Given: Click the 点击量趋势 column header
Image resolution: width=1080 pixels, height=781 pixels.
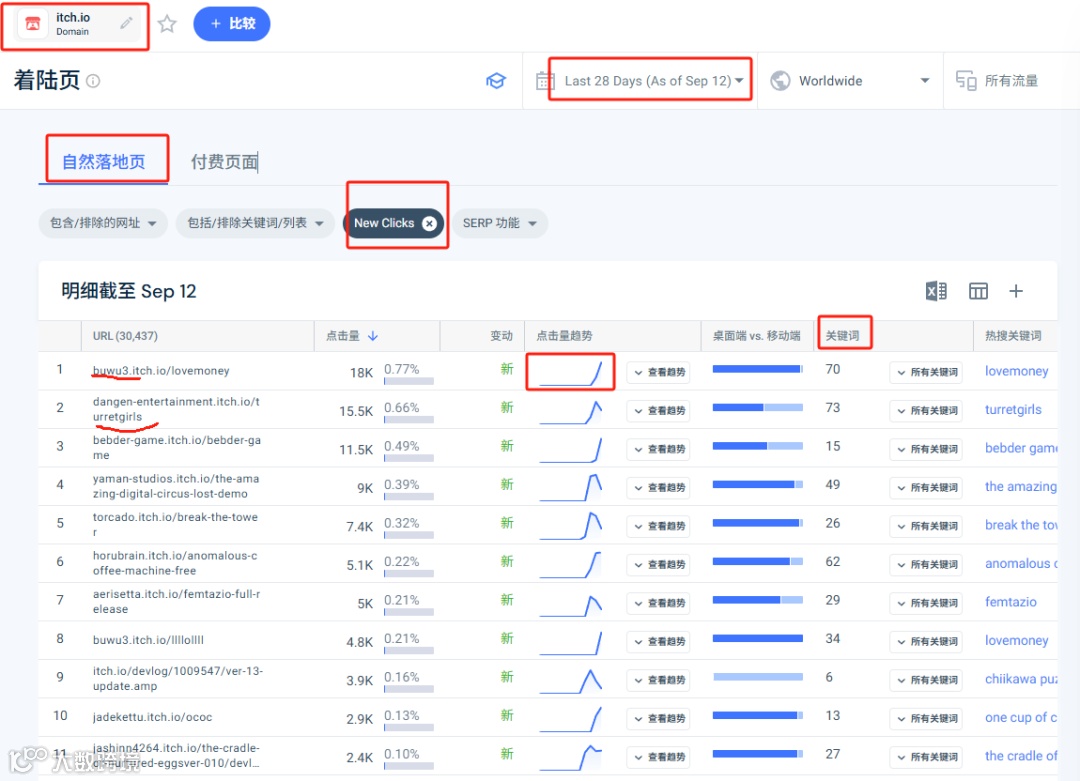Looking at the screenshot, I should click(x=564, y=336).
